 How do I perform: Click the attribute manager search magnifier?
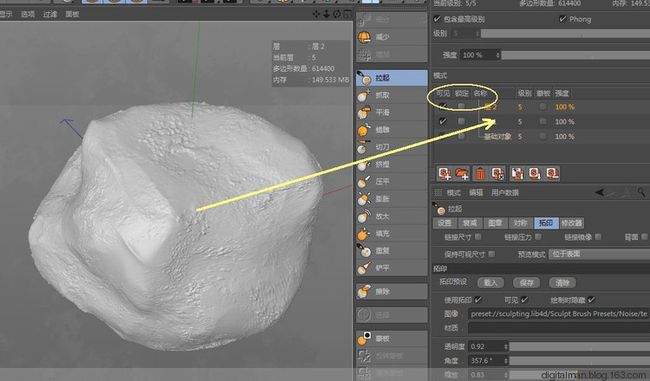642,192
